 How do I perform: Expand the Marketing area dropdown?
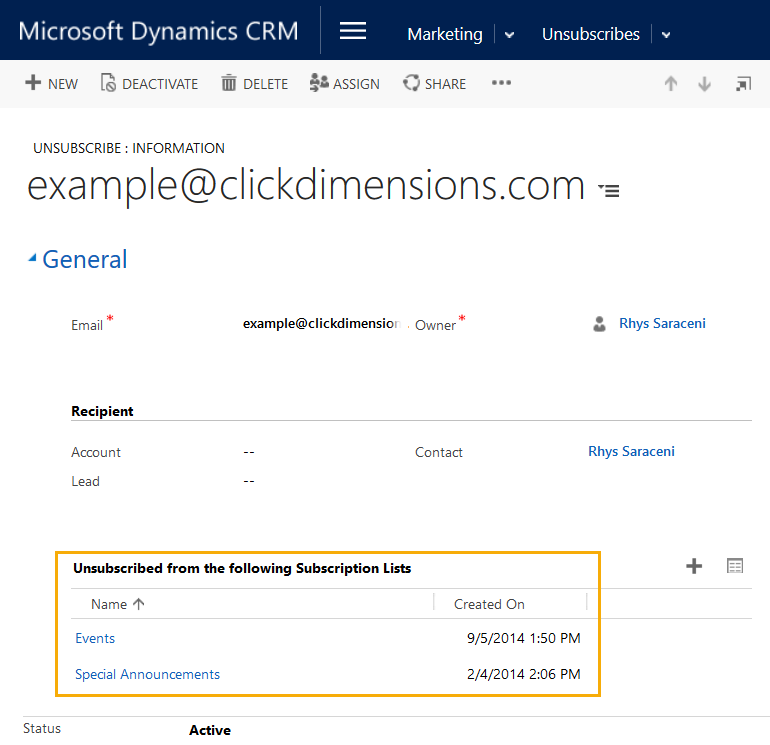pos(509,35)
